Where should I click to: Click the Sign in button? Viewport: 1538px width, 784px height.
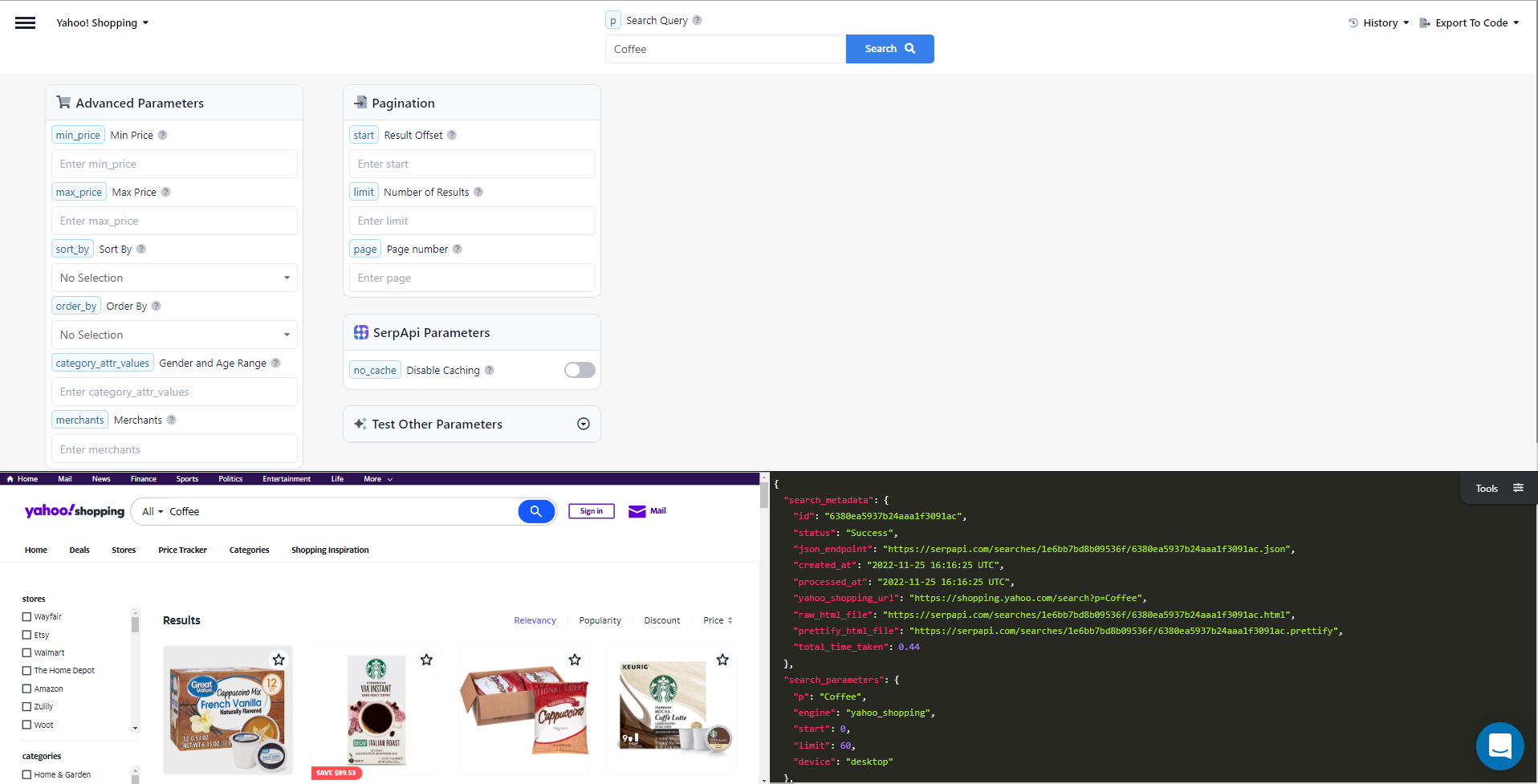point(592,511)
